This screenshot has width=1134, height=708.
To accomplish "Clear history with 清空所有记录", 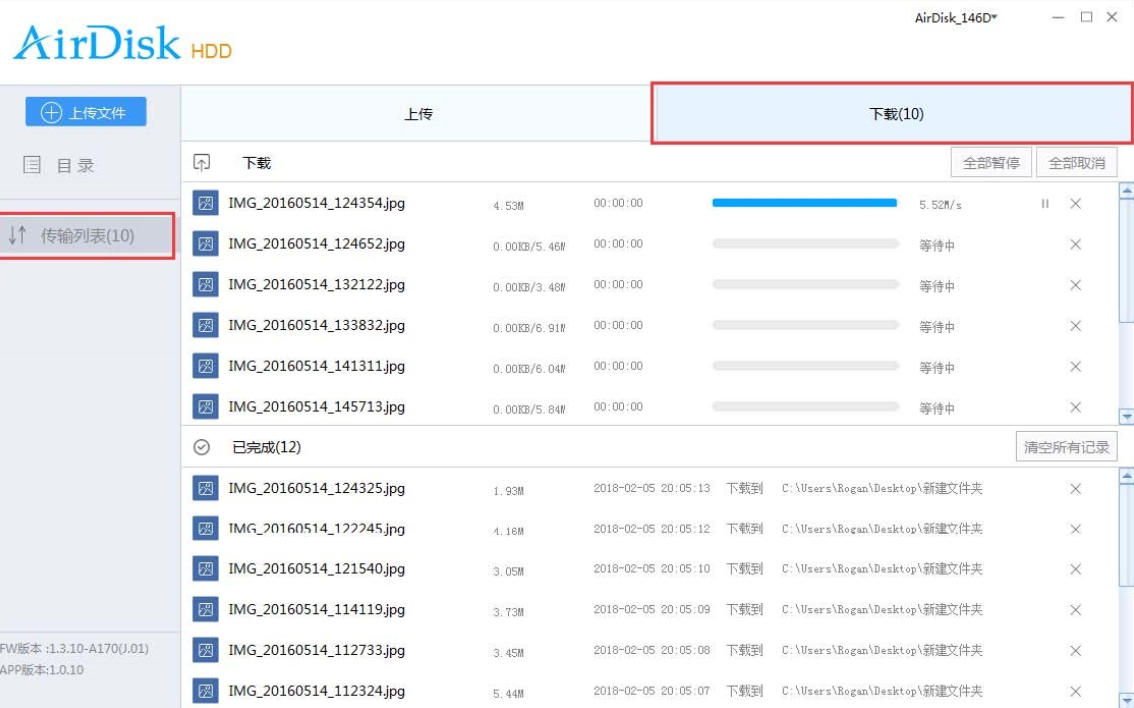I will pos(1066,447).
